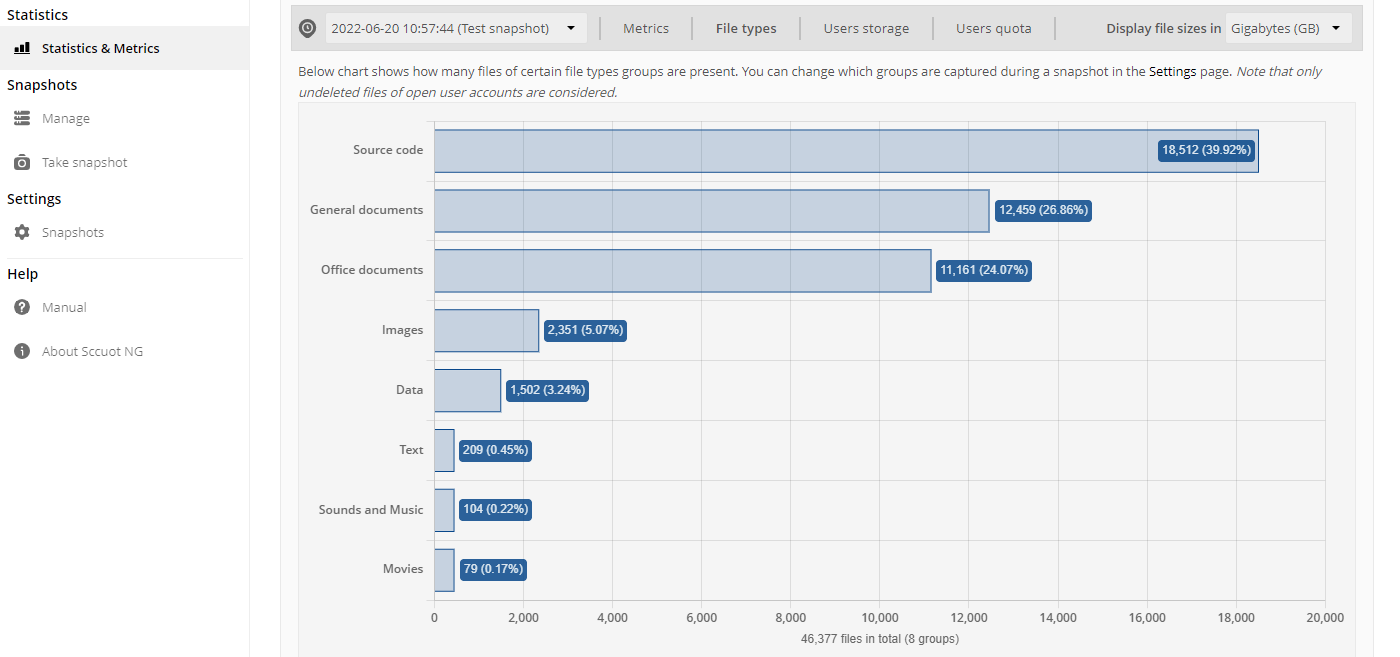Click the snapshot clock icon in toolbar
1400x657 pixels.
tap(308, 28)
